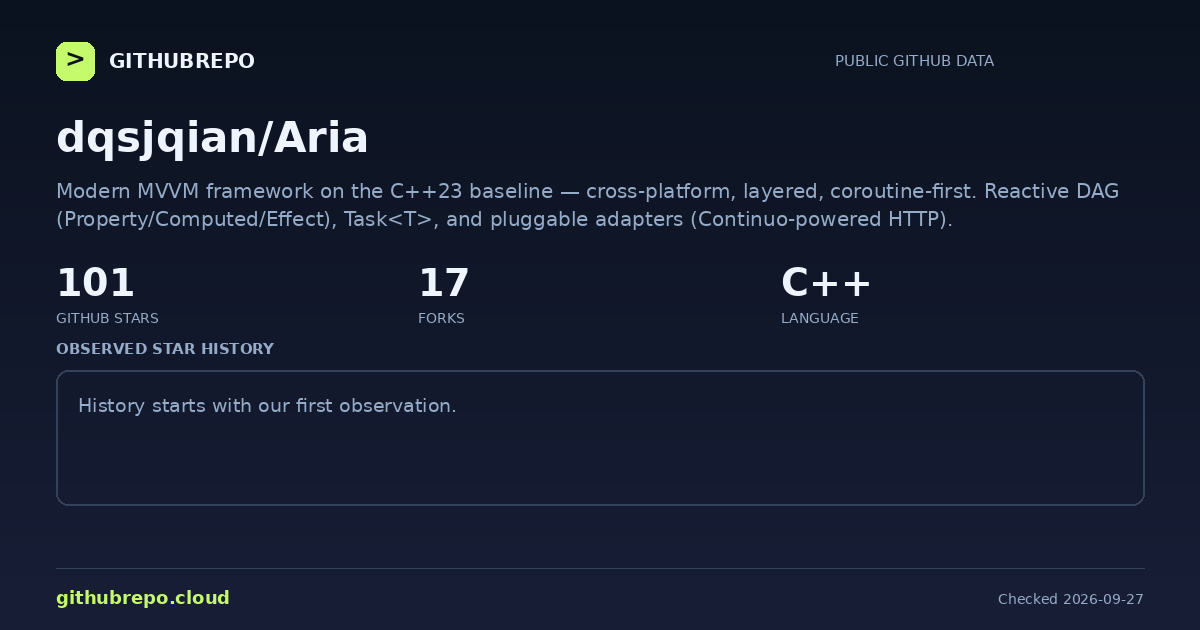
Task: Click the arrow glyph inside the green logo
Action: pyautogui.click(x=75, y=60)
